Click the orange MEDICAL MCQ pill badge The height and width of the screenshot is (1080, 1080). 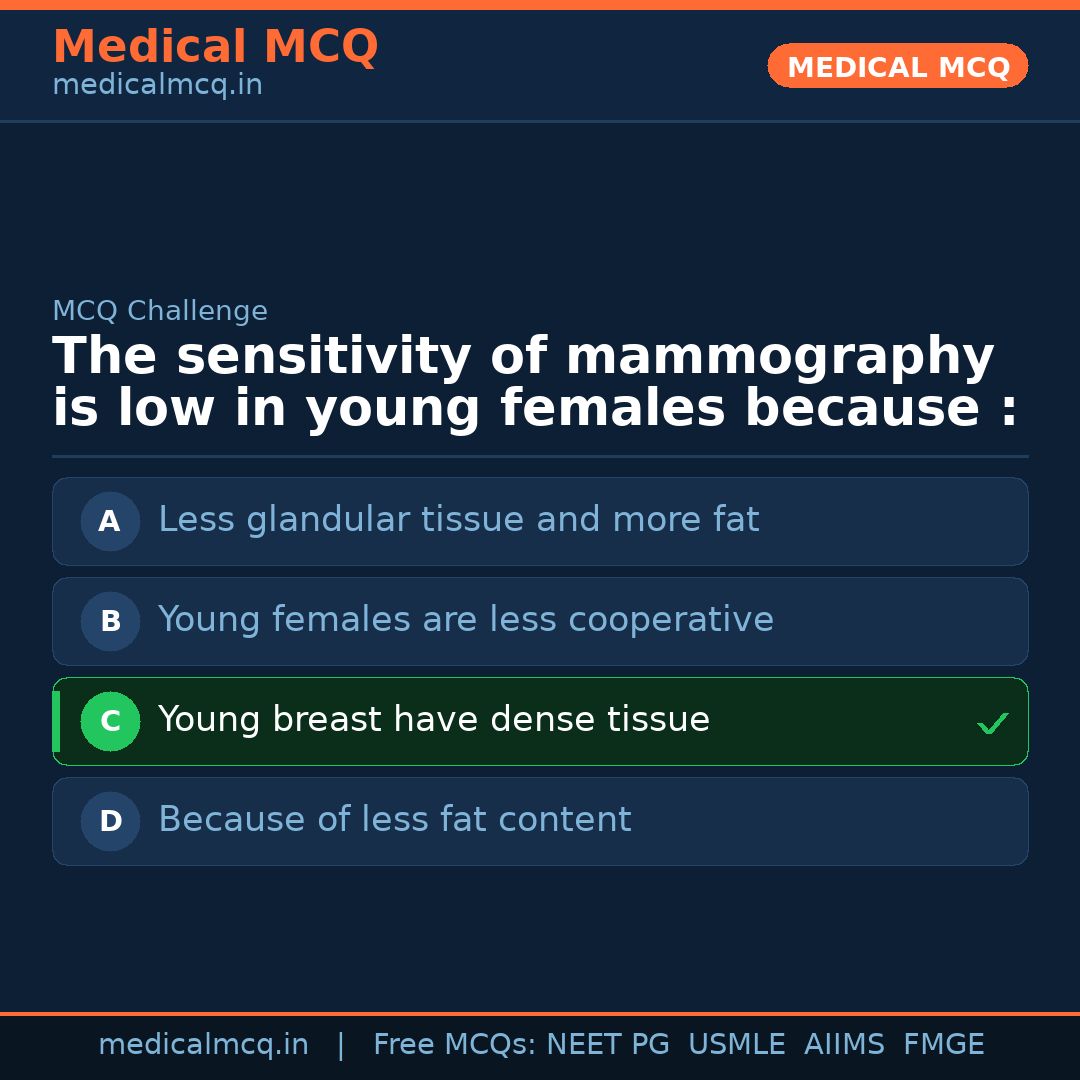tap(897, 67)
